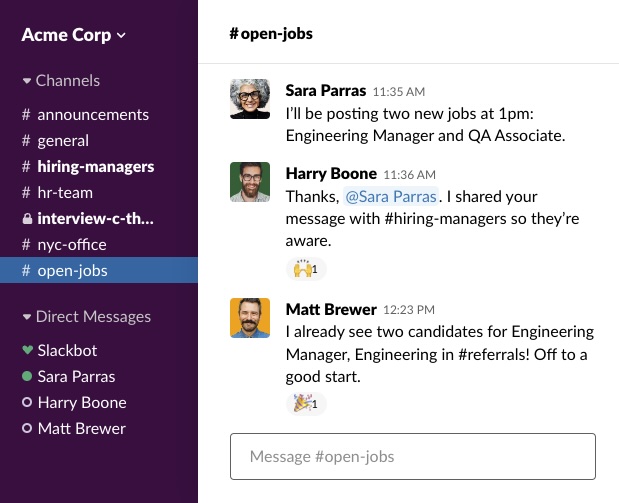Open Matt Brewer direct message
The image size is (619, 503).
click(x=81, y=429)
